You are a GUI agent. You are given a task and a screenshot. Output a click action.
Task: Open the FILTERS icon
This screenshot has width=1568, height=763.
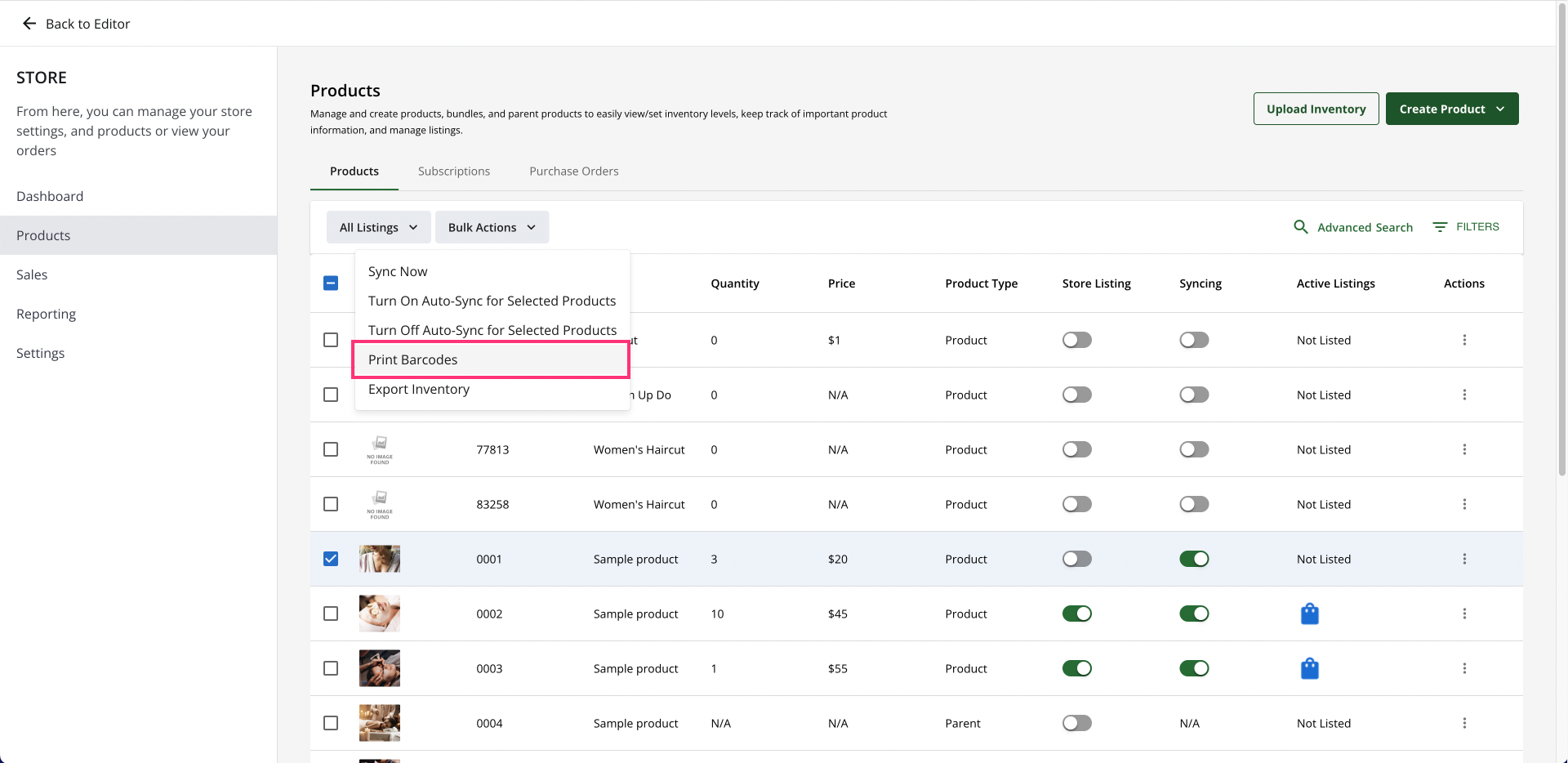pos(1440,227)
